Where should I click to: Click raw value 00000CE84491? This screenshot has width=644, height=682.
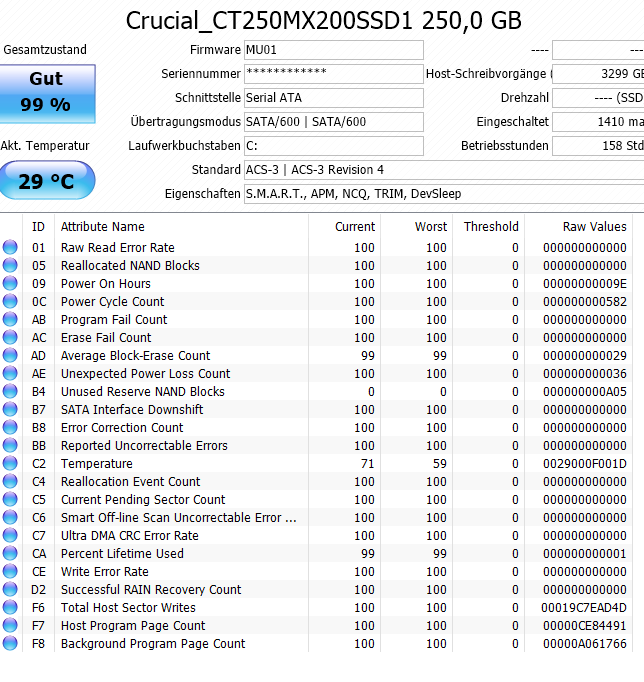pyautogui.click(x=584, y=625)
